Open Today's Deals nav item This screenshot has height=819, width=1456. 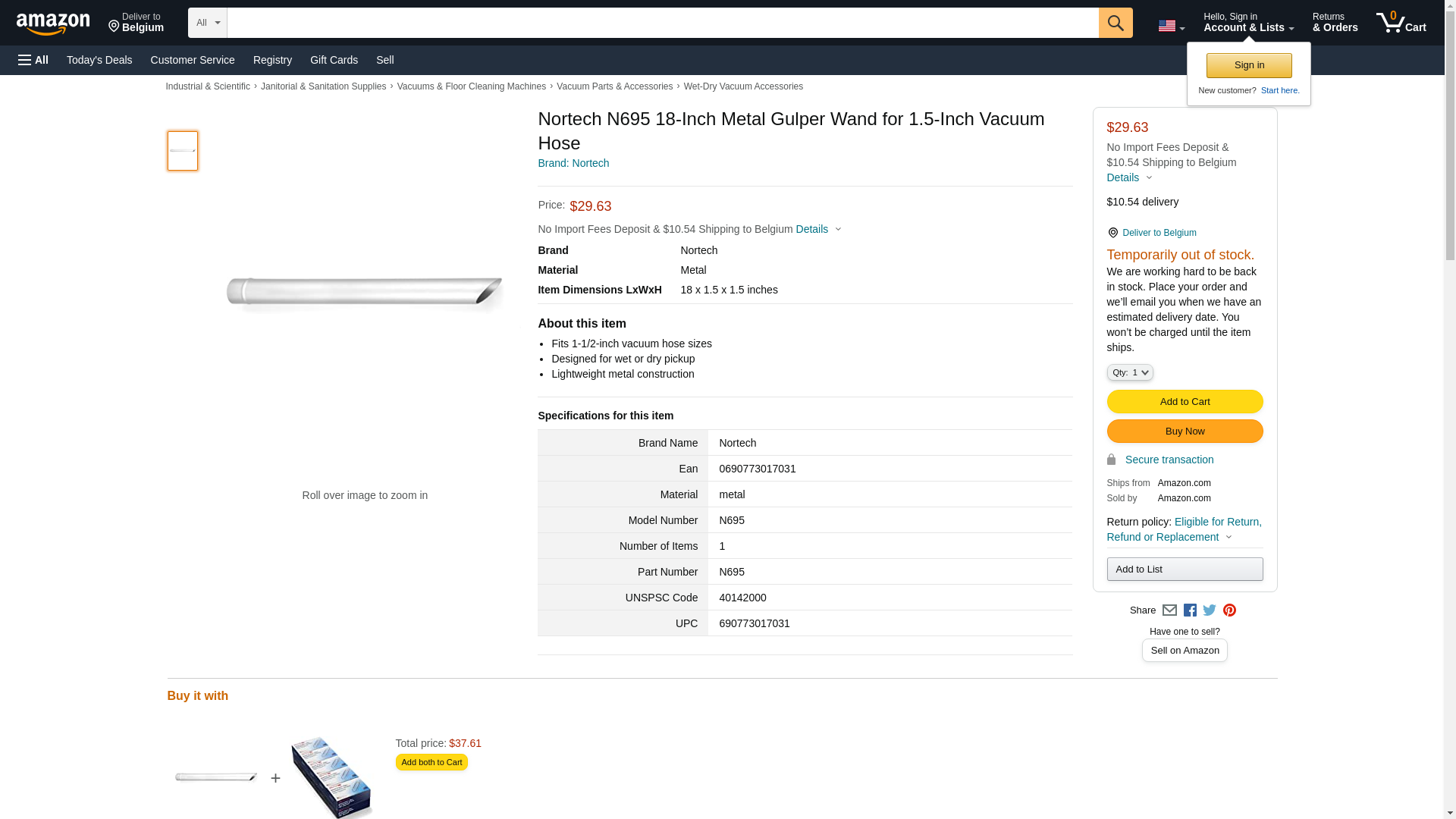click(99, 60)
